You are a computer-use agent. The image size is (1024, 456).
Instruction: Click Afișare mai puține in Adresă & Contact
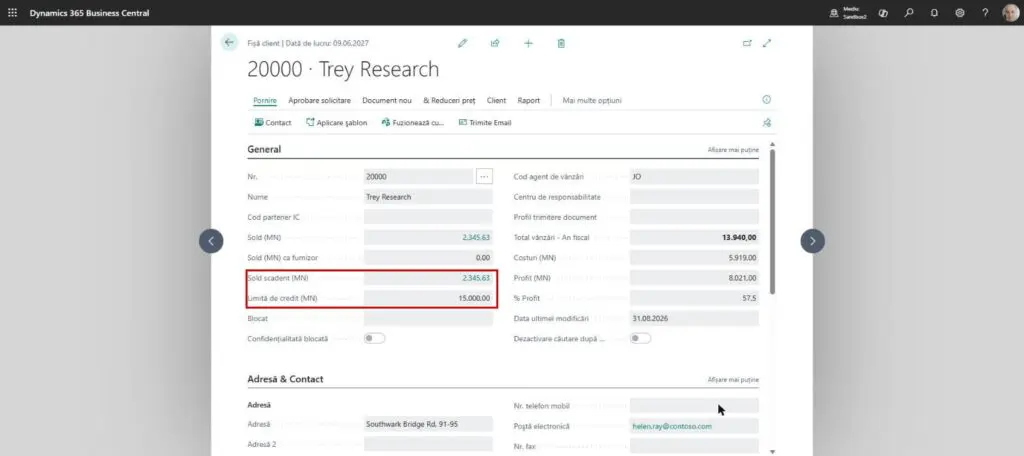coord(733,380)
